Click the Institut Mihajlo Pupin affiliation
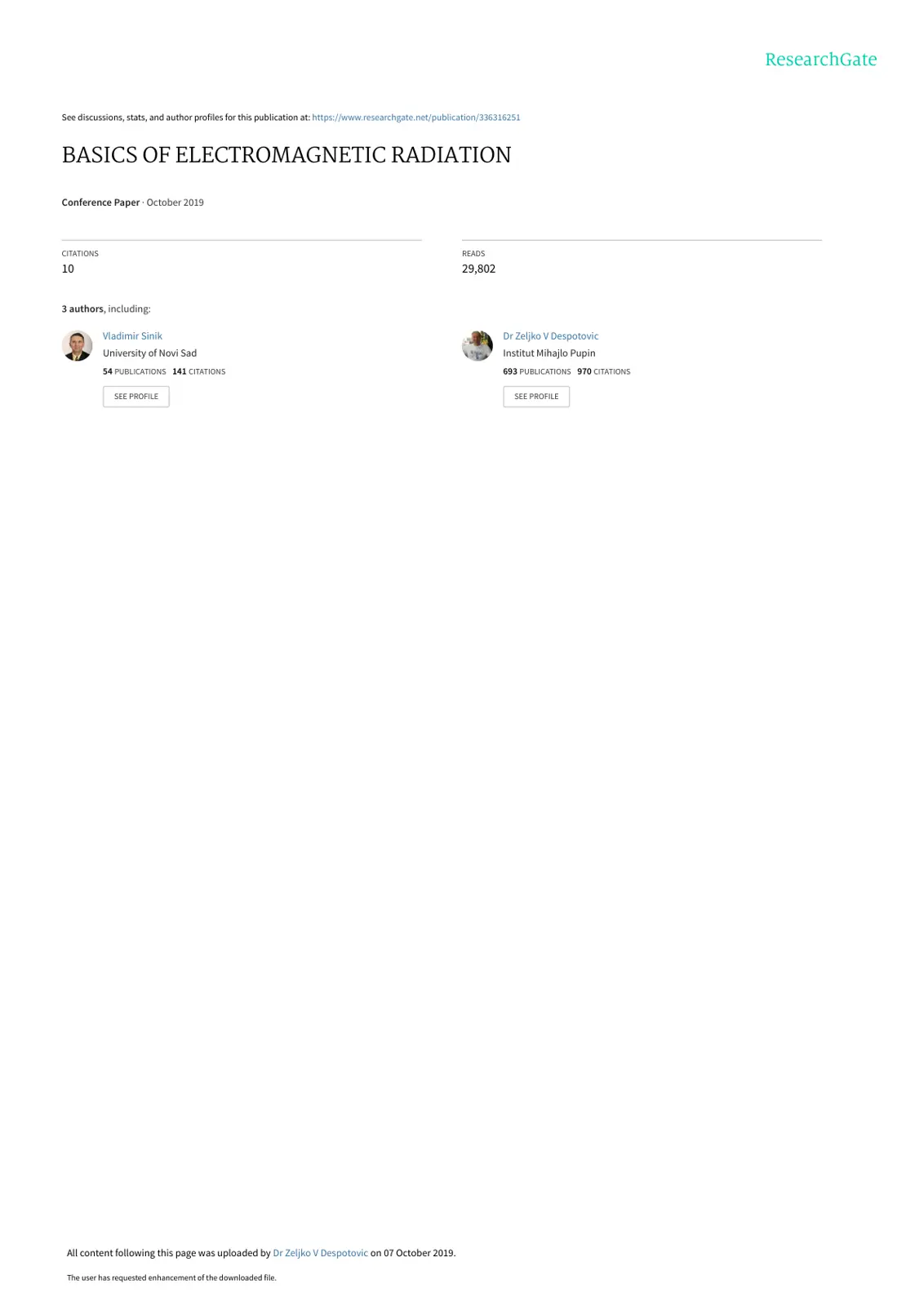The height and width of the screenshot is (1306, 924). (x=549, y=353)
